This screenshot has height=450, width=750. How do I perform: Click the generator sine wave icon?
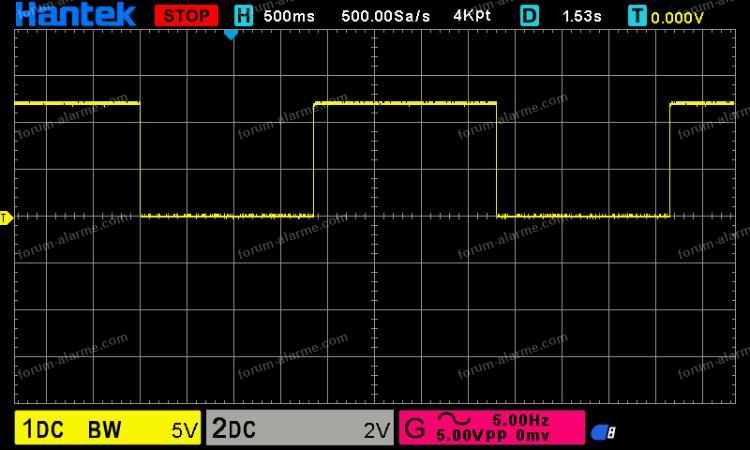445,421
